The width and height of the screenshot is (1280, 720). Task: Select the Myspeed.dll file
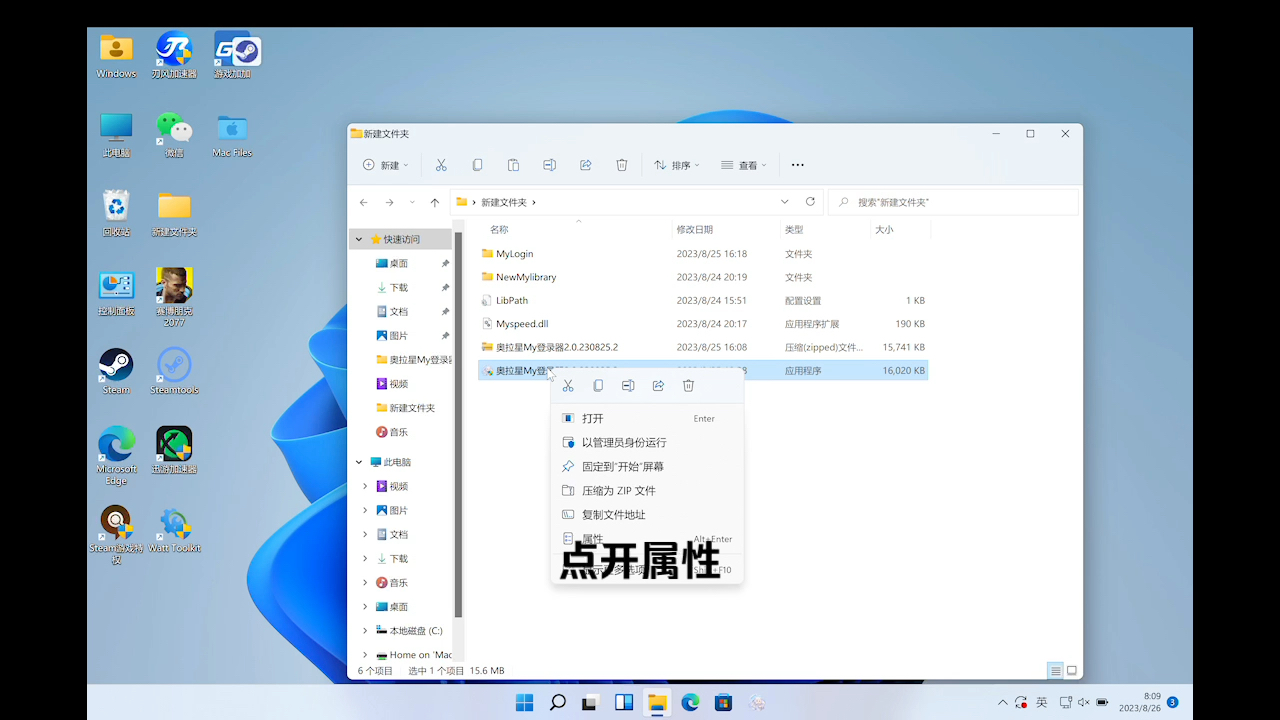click(703, 324)
